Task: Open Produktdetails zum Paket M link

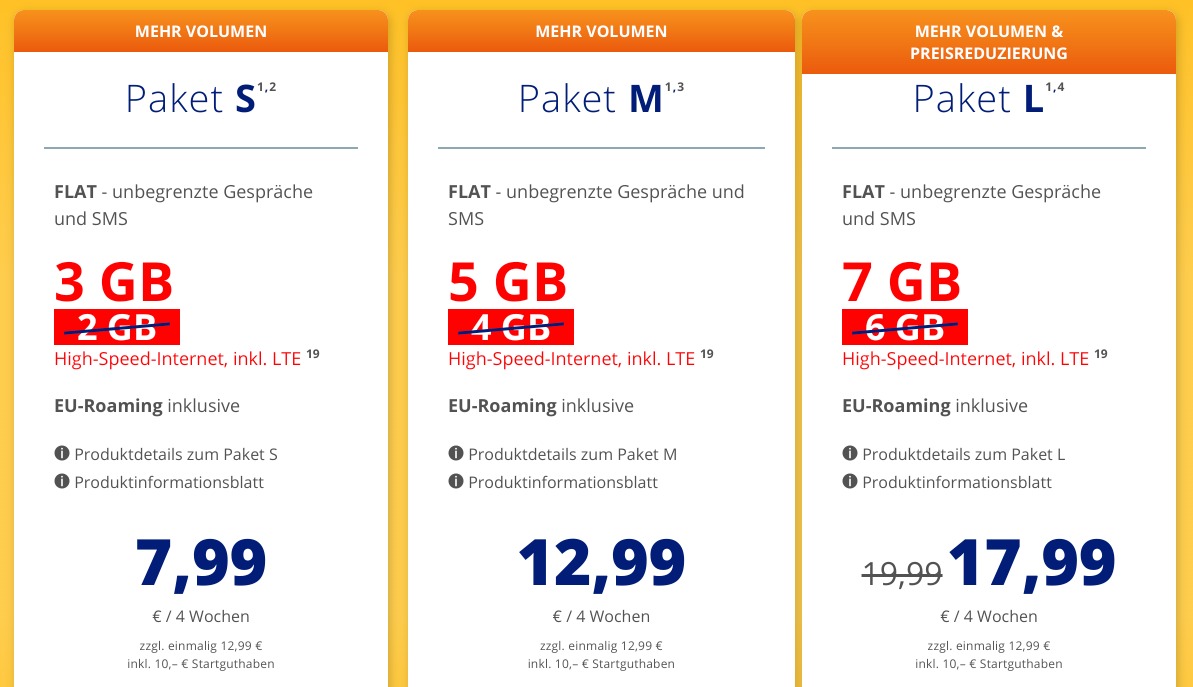Action: (x=572, y=454)
